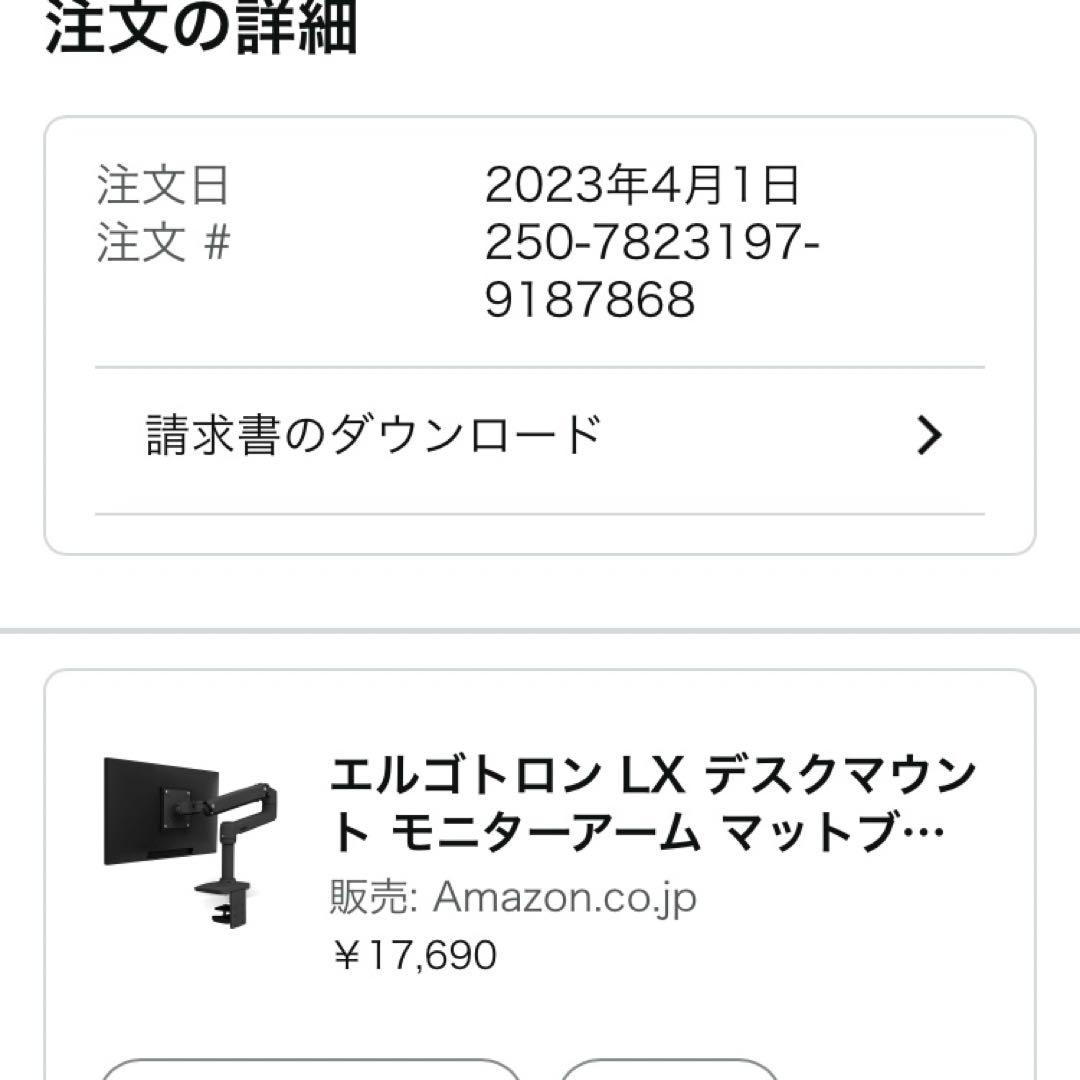Select the order date 2023年4月1日
Viewport: 1080px width, 1080px height.
[x=645, y=187]
